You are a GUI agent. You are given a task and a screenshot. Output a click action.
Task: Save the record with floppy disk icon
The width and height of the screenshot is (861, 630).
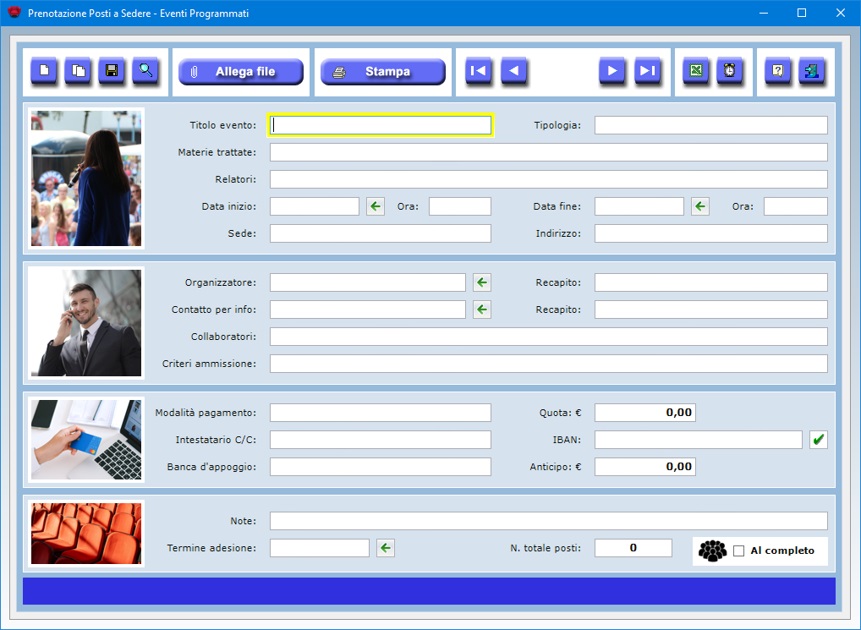click(x=112, y=71)
